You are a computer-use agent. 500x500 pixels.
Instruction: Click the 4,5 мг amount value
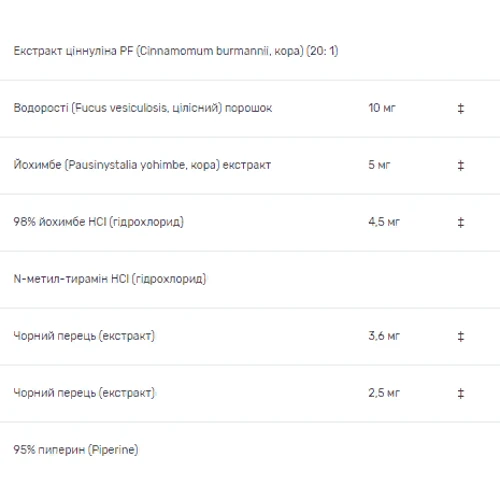click(384, 222)
